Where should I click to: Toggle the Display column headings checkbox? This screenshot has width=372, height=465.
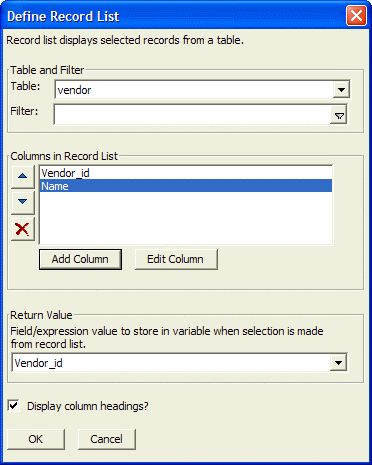click(14, 406)
